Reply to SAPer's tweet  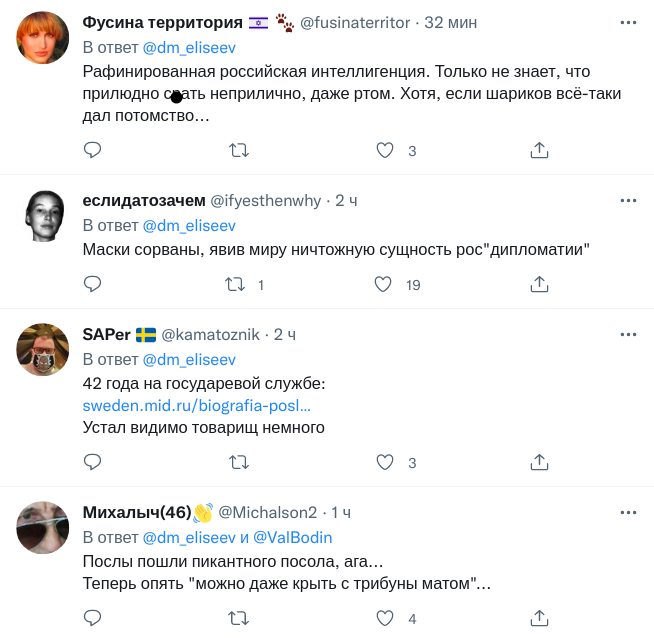[92, 462]
